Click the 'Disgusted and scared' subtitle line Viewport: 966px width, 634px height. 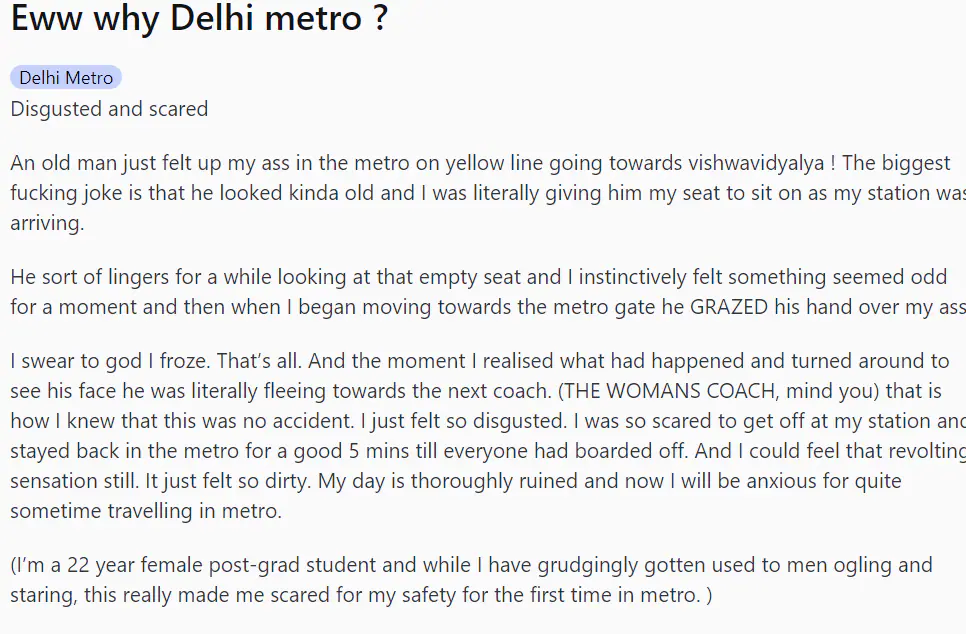tap(109, 109)
